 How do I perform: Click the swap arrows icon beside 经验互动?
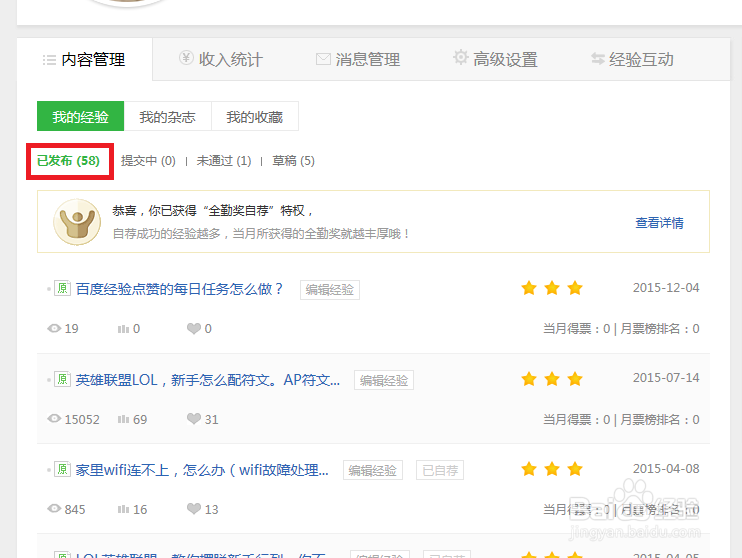[598, 59]
